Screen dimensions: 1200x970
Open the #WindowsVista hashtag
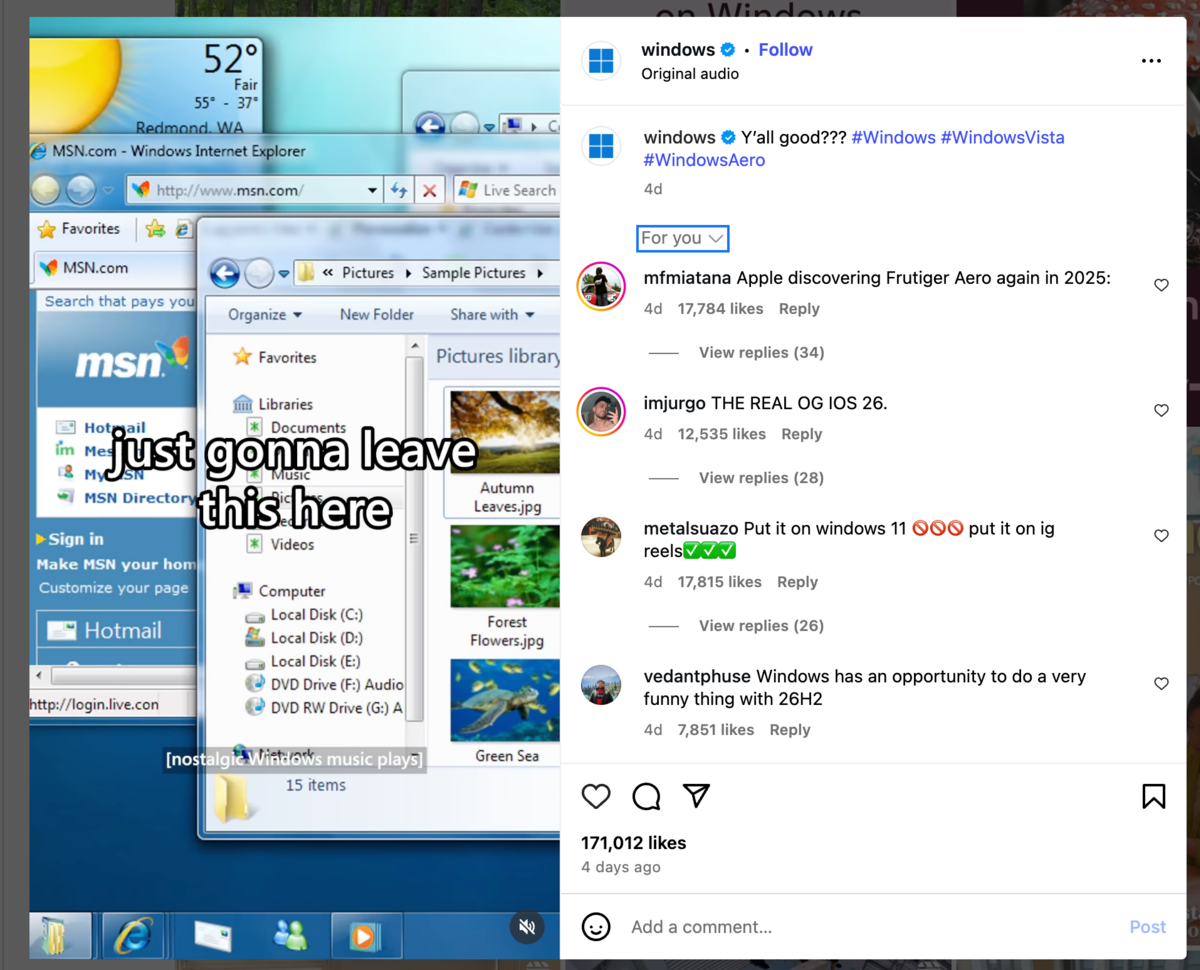[1002, 137]
